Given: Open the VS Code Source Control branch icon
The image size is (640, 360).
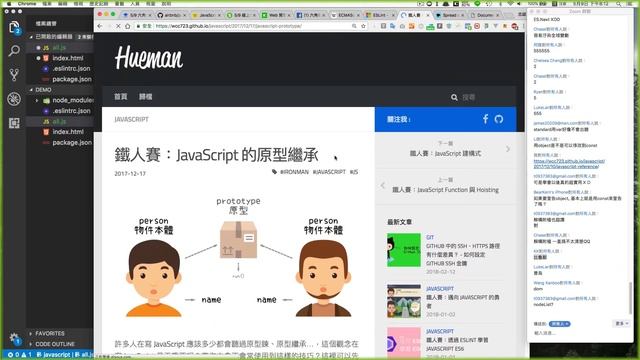Looking at the screenshot, I should [14, 75].
